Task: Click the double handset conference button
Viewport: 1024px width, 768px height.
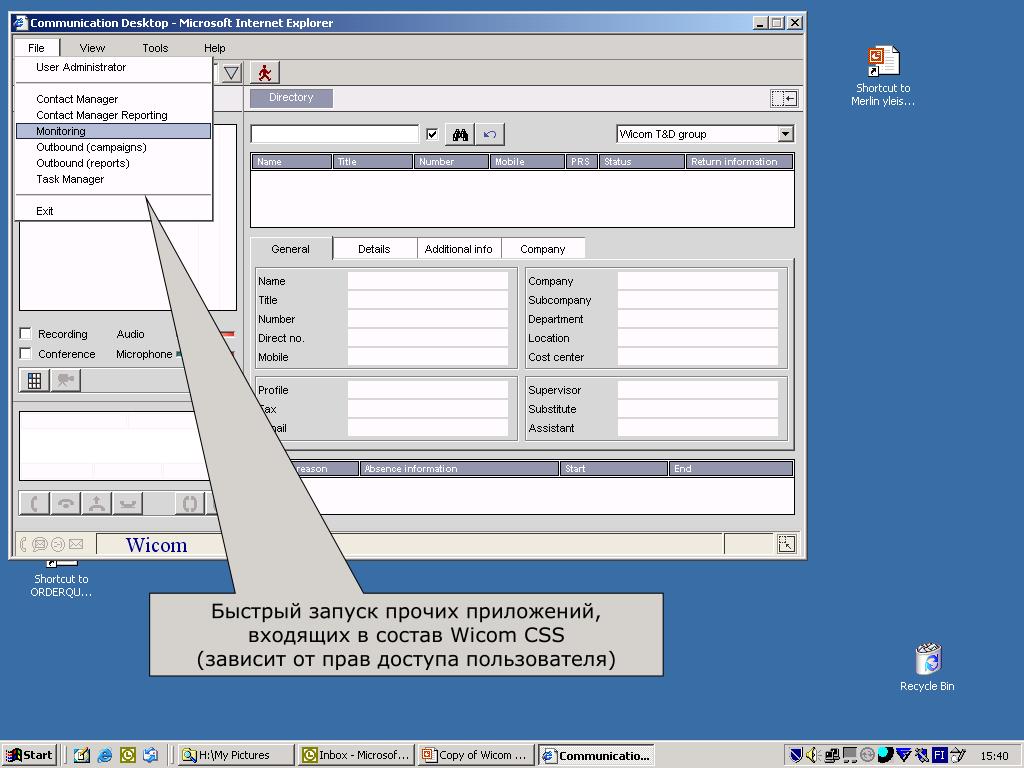Action: (190, 504)
